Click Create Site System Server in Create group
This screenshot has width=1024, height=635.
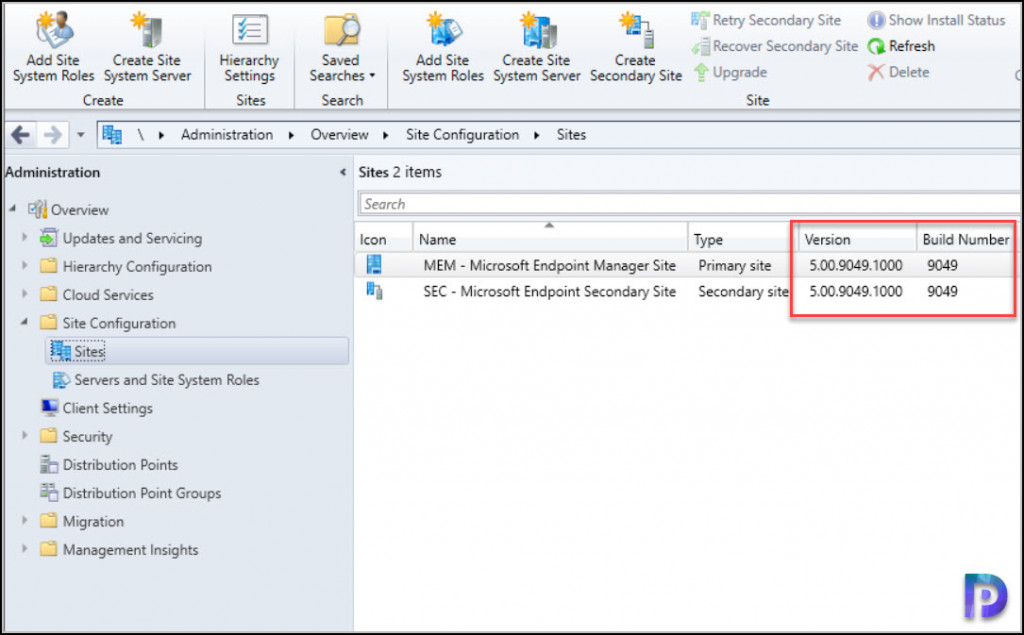click(x=147, y=47)
